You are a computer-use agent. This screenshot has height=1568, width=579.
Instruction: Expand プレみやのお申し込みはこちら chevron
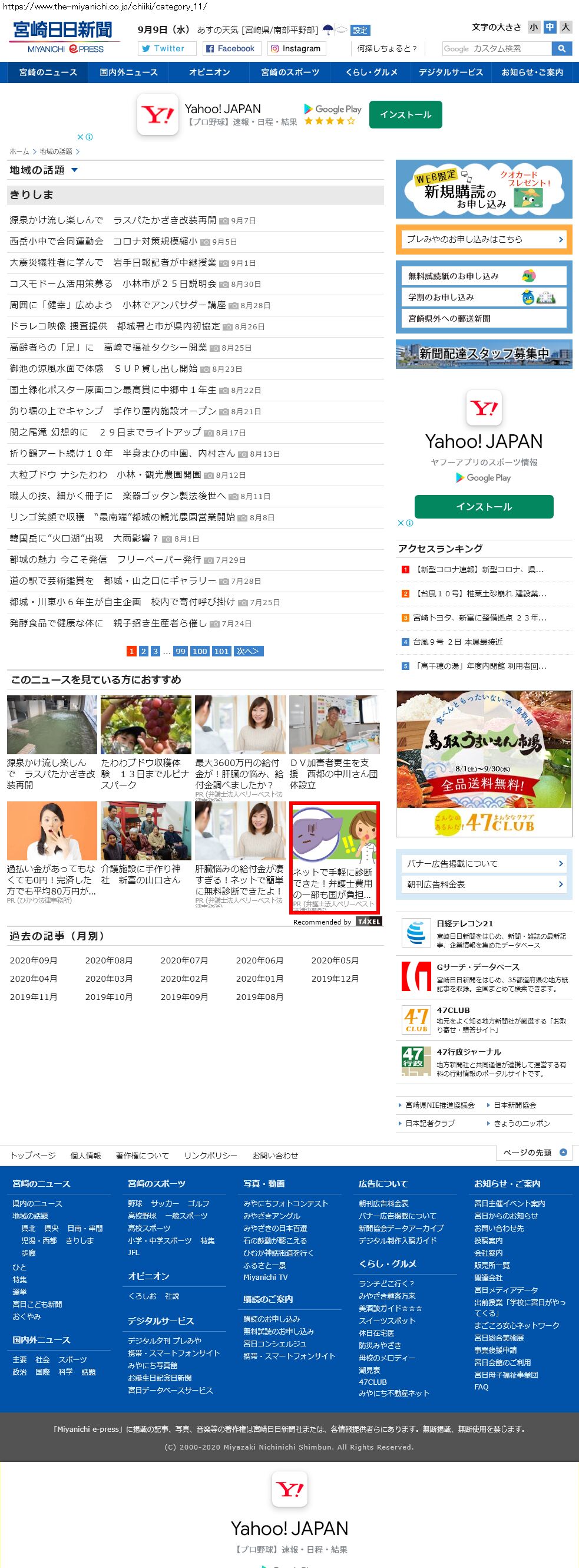click(x=561, y=239)
